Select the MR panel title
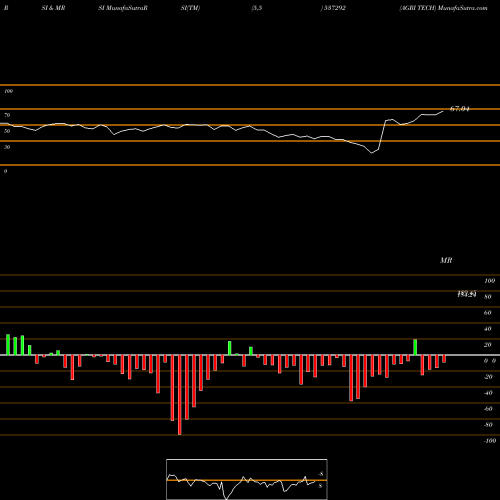500x500 pixels. click(x=446, y=260)
